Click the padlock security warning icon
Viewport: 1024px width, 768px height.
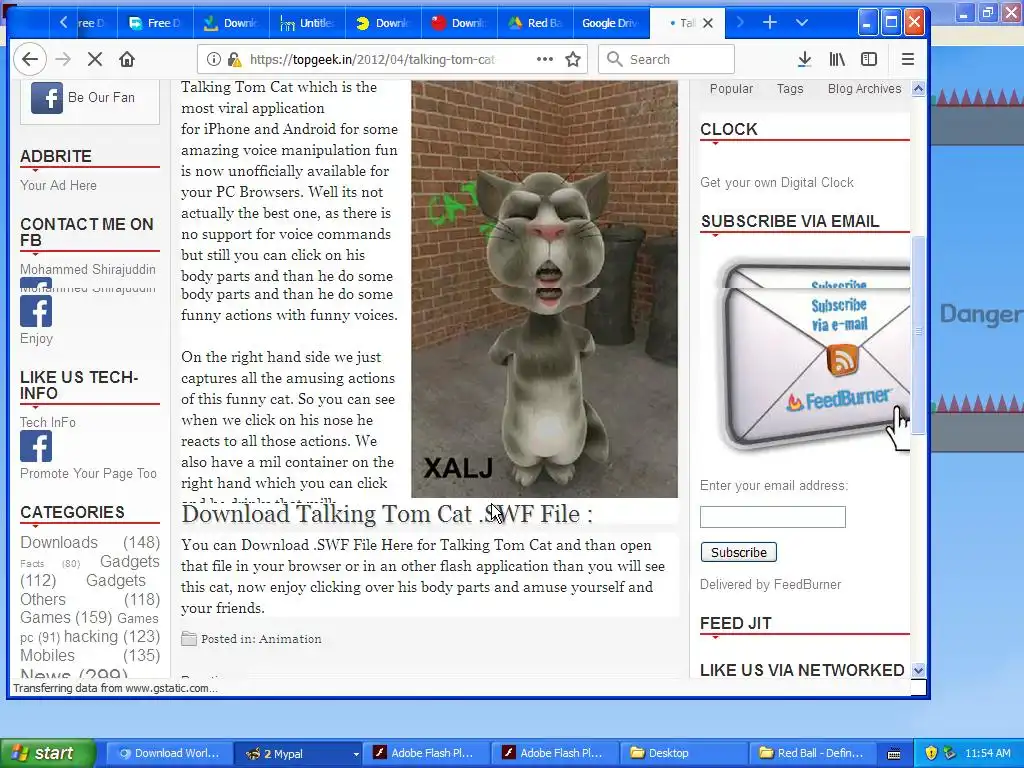point(234,59)
